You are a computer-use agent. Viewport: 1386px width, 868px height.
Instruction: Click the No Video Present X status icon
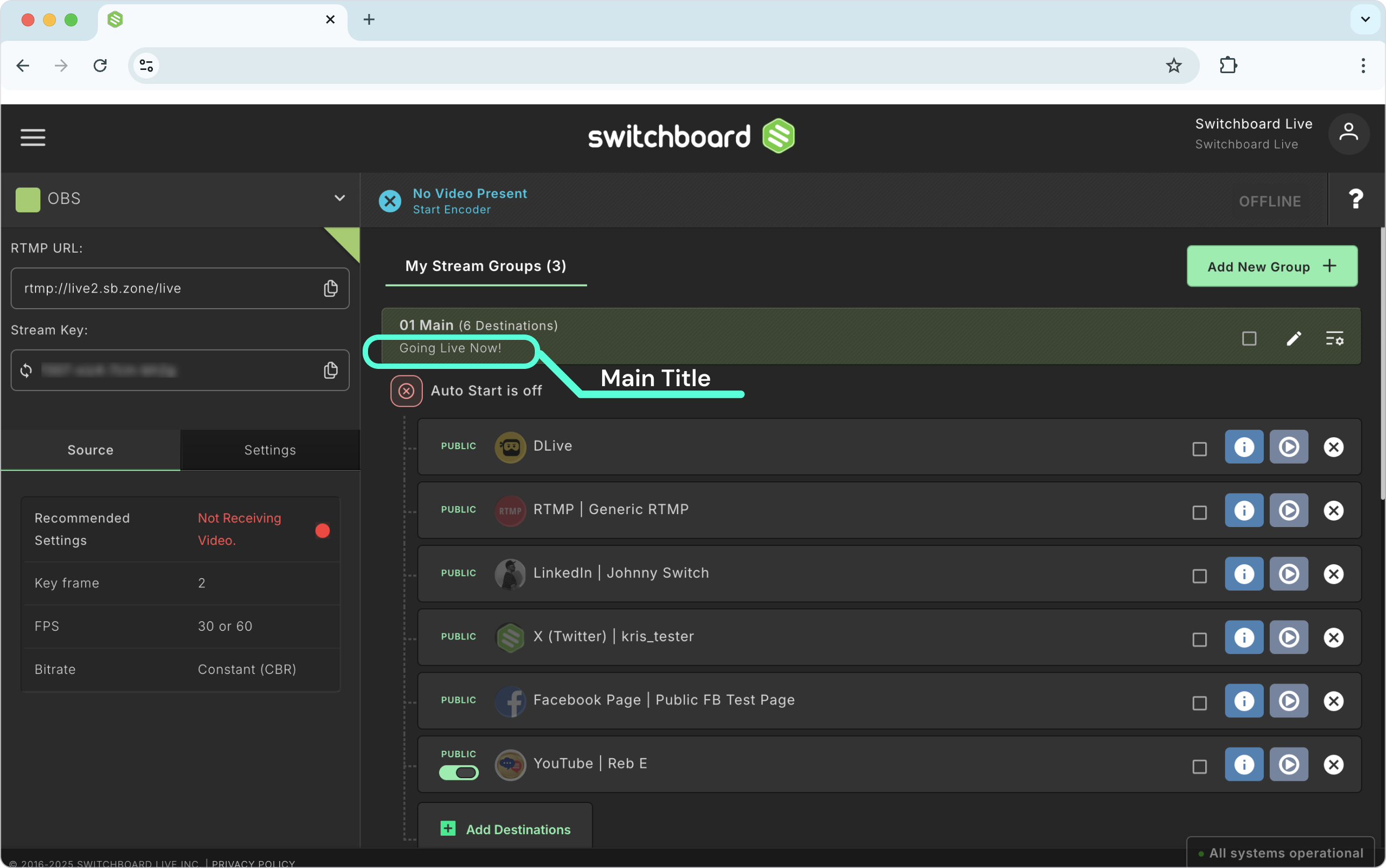(x=390, y=201)
